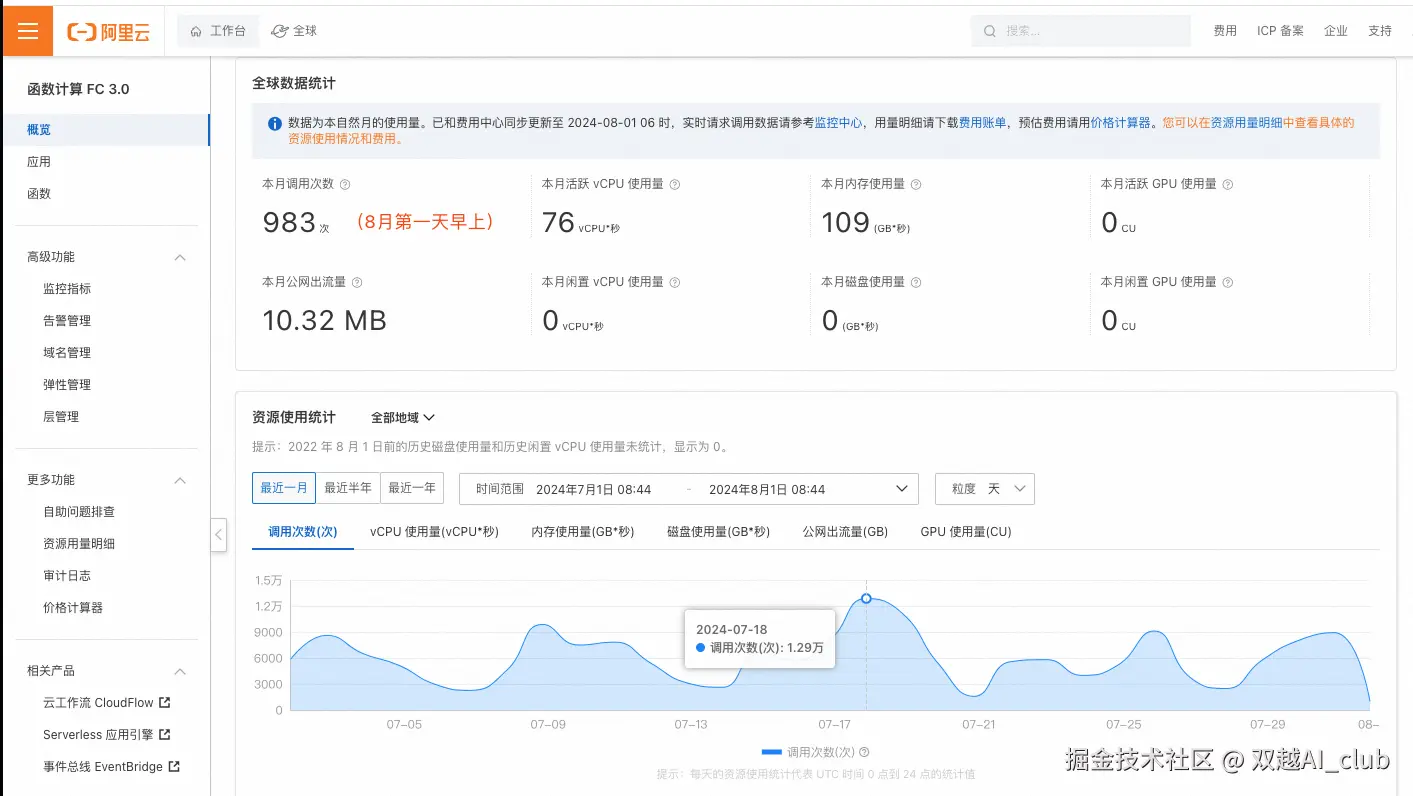Open the 全部地域 region dropdown
Viewport: 1413px width, 796px height.
pyautogui.click(x=403, y=418)
